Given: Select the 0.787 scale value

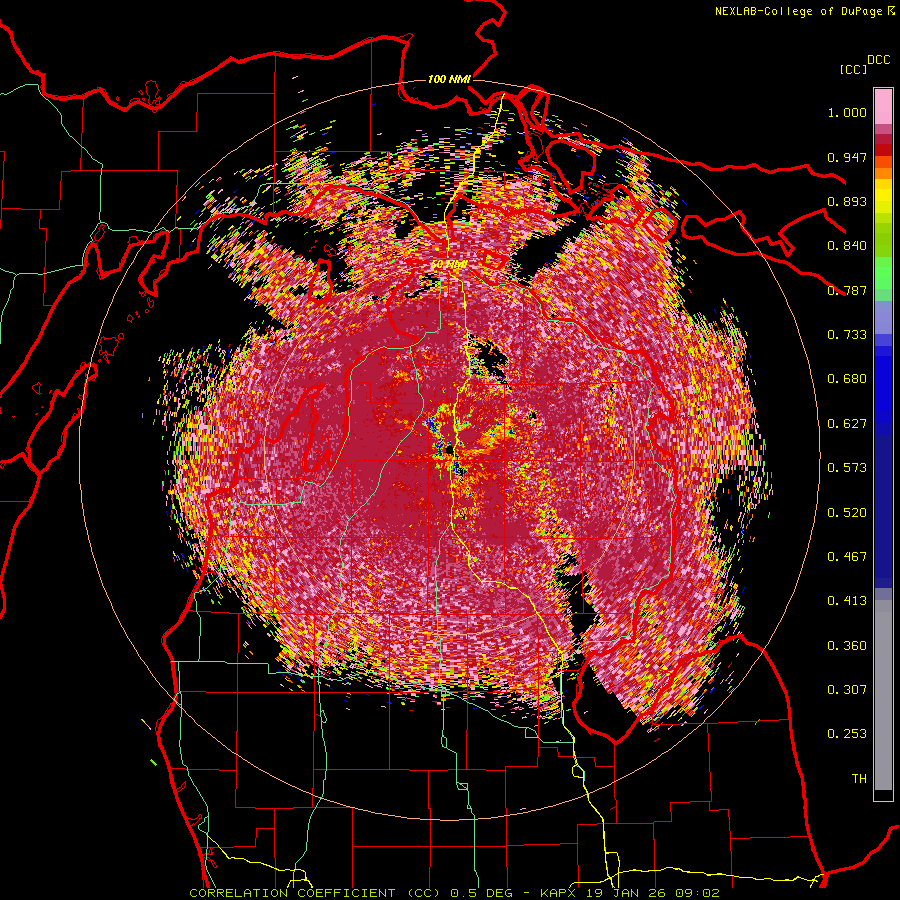Looking at the screenshot, I should pos(847,290).
